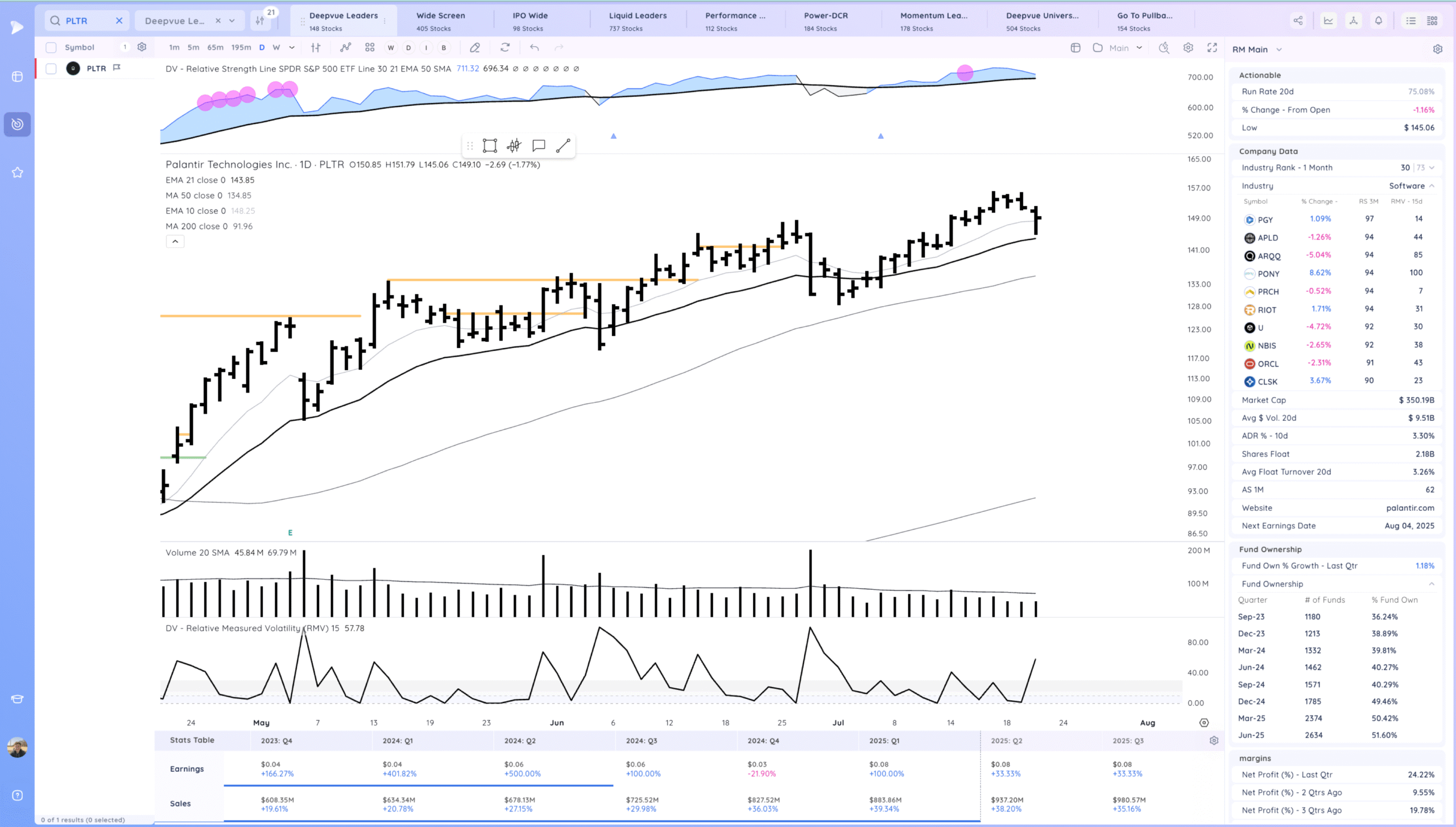This screenshot has height=827, width=1456.
Task: Open the alerts bell icon
Action: (1379, 21)
